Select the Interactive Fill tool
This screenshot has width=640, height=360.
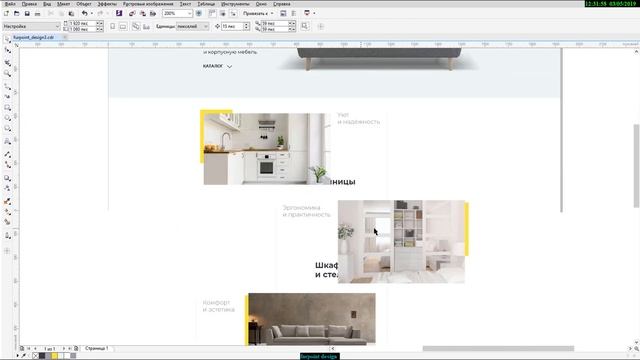7,212
